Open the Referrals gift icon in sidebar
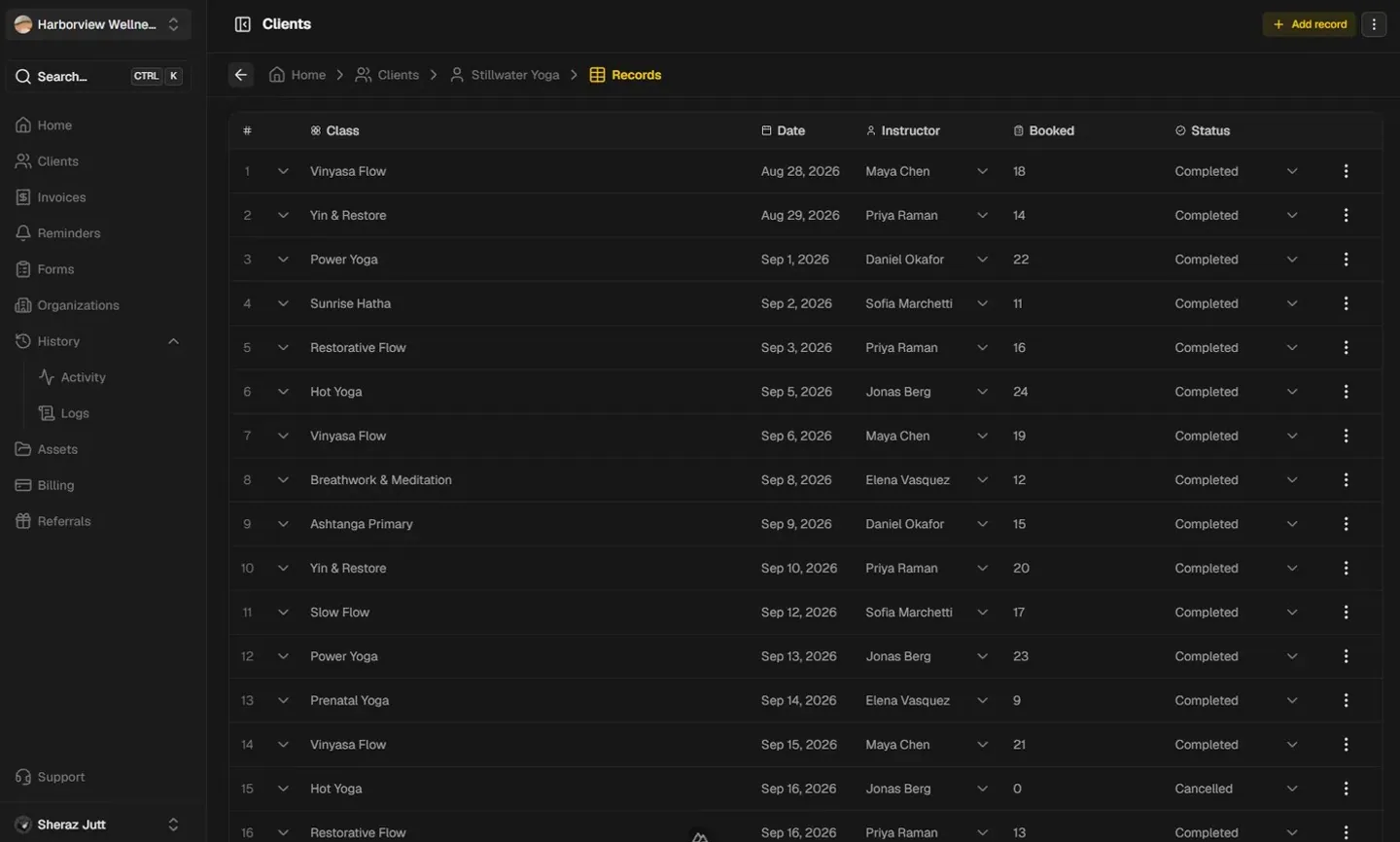Screen dimensions: 1400x842 (23, 521)
